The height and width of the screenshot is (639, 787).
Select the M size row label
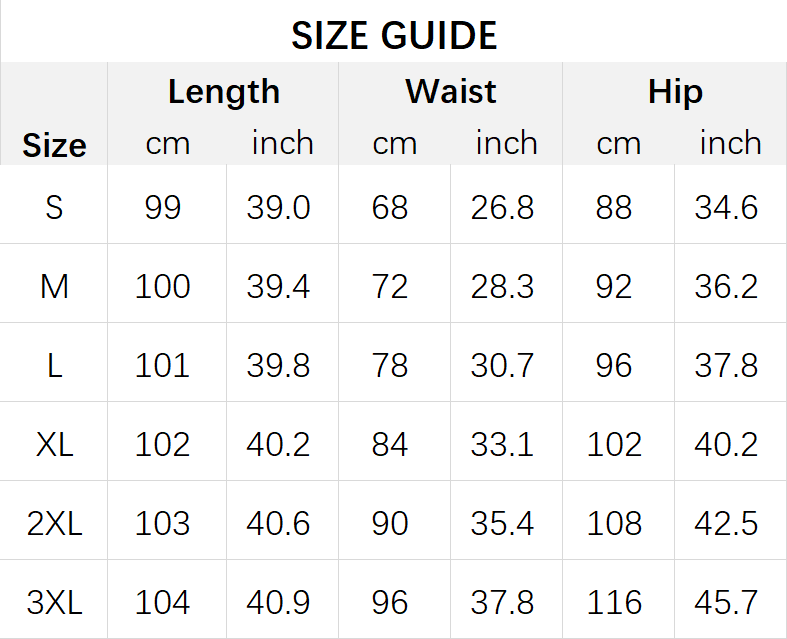tap(54, 287)
